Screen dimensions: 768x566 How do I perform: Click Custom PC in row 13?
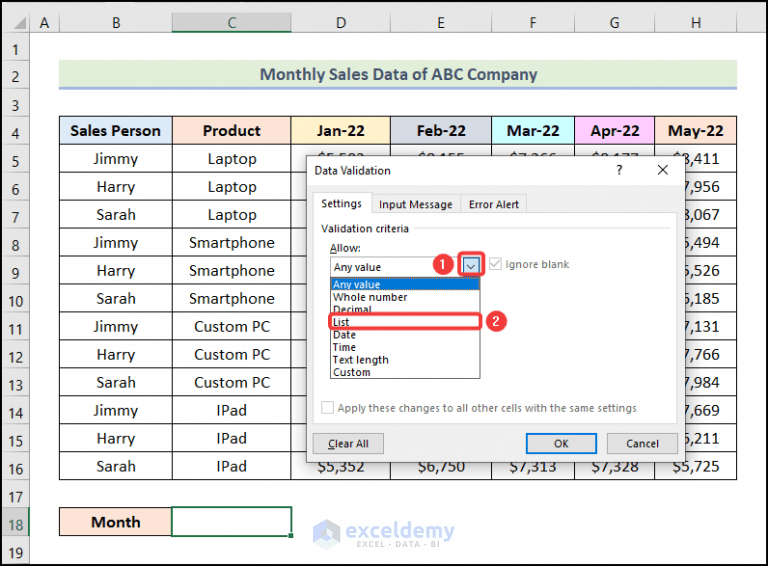coord(232,382)
